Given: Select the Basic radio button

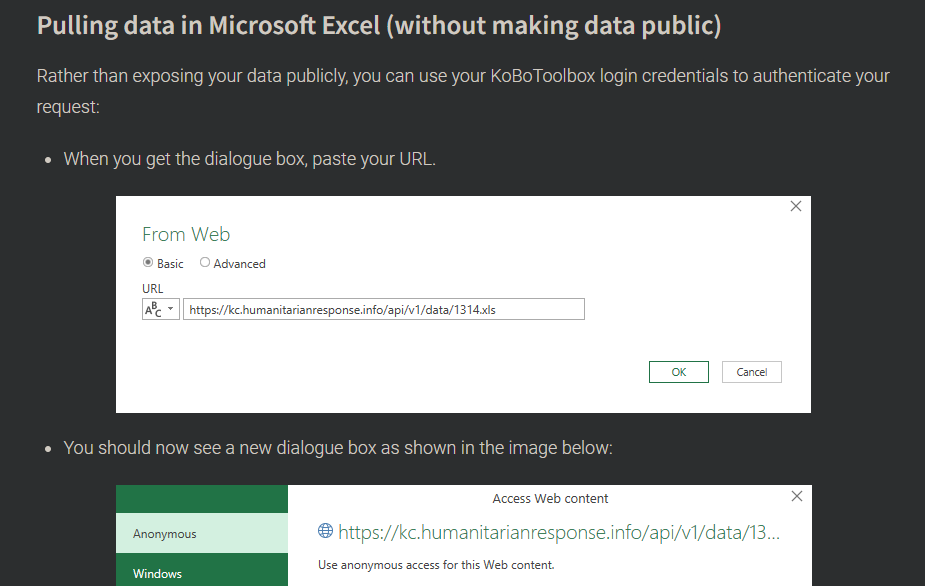Looking at the screenshot, I should coord(148,263).
